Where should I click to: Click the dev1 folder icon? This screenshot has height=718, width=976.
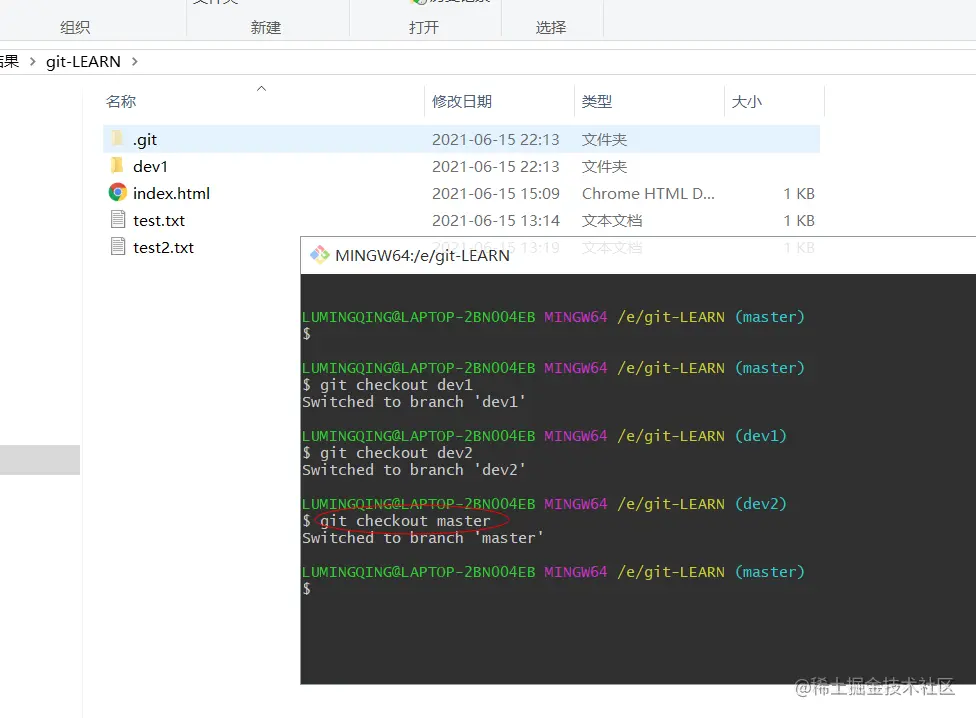click(117, 166)
